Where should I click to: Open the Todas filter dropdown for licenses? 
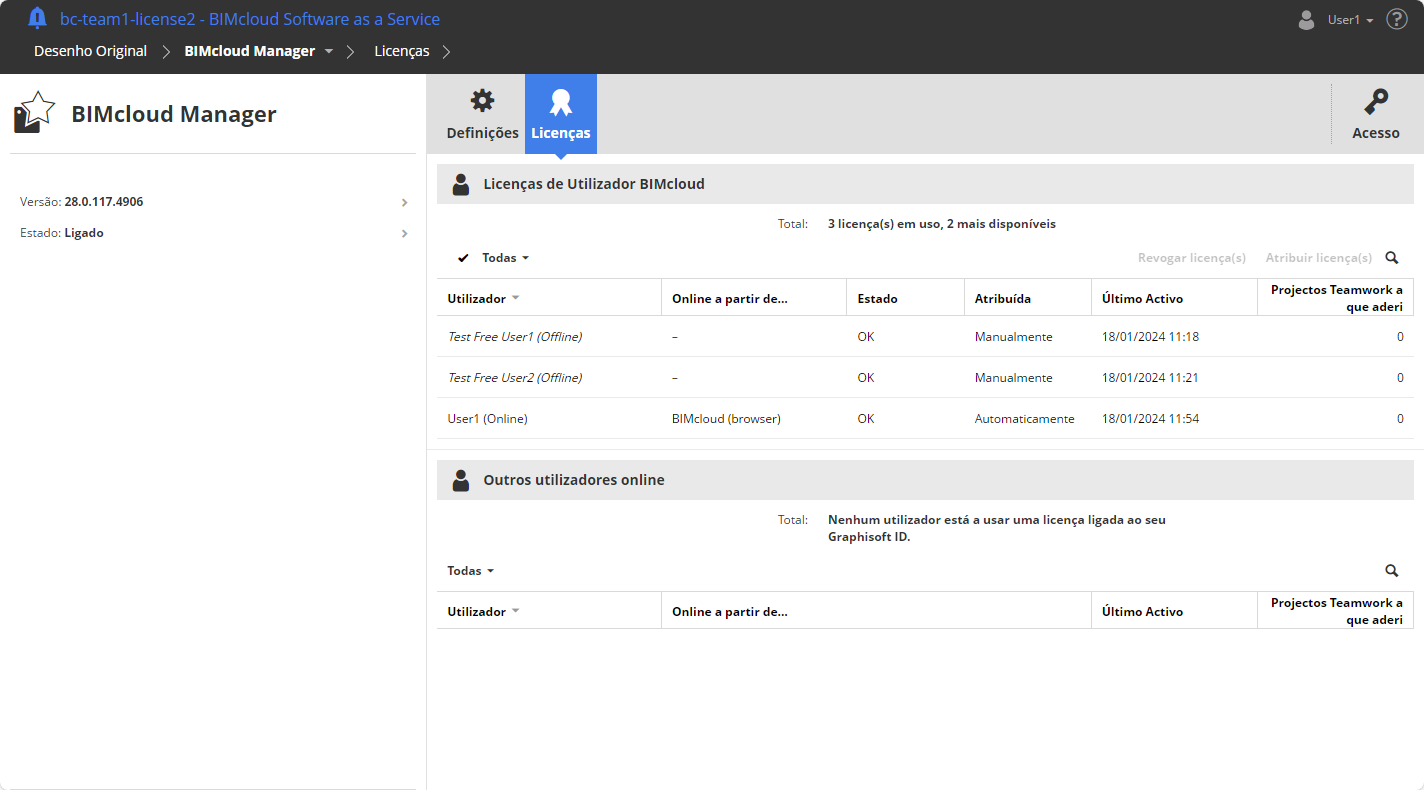click(x=505, y=258)
